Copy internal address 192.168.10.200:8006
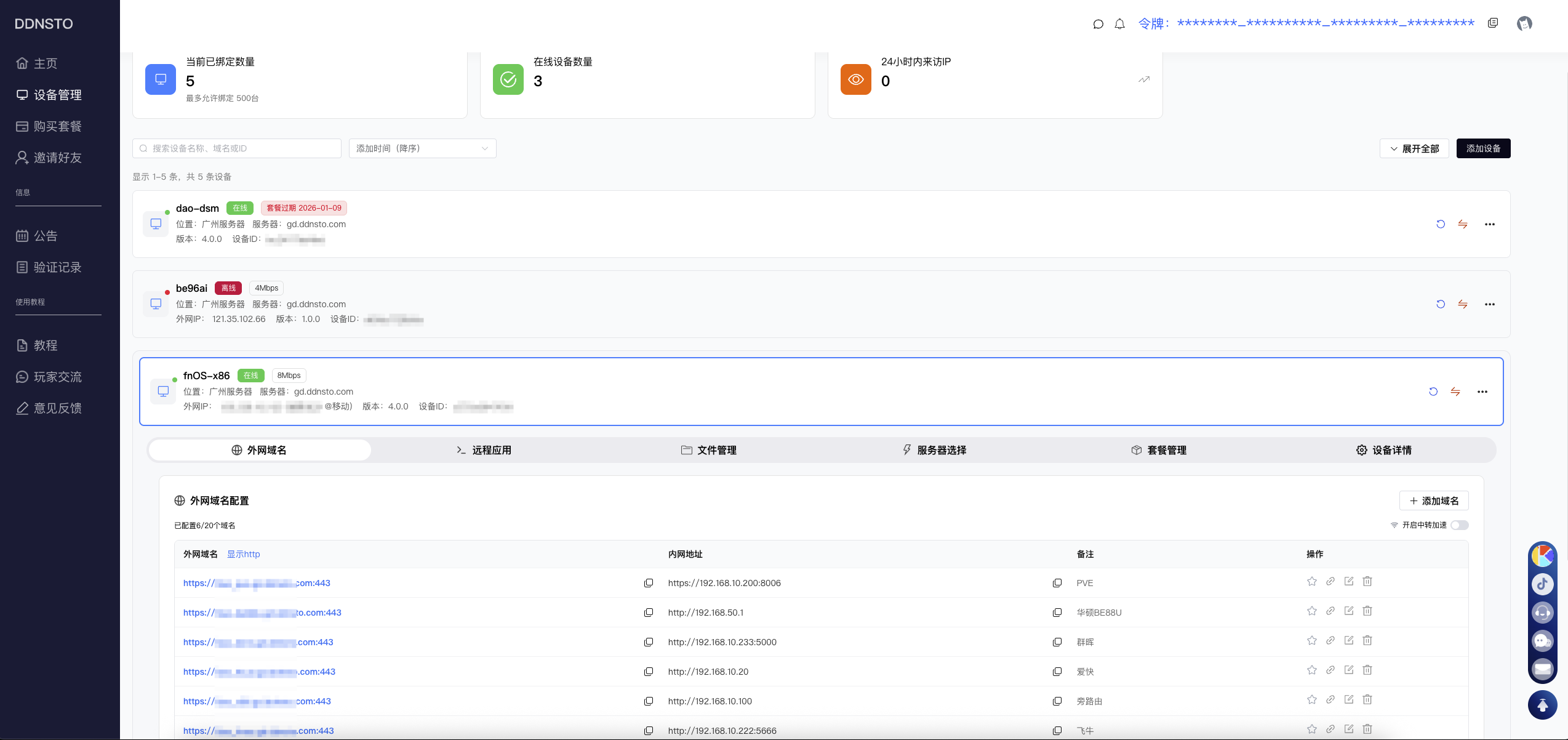1568x740 pixels. 1057,583
